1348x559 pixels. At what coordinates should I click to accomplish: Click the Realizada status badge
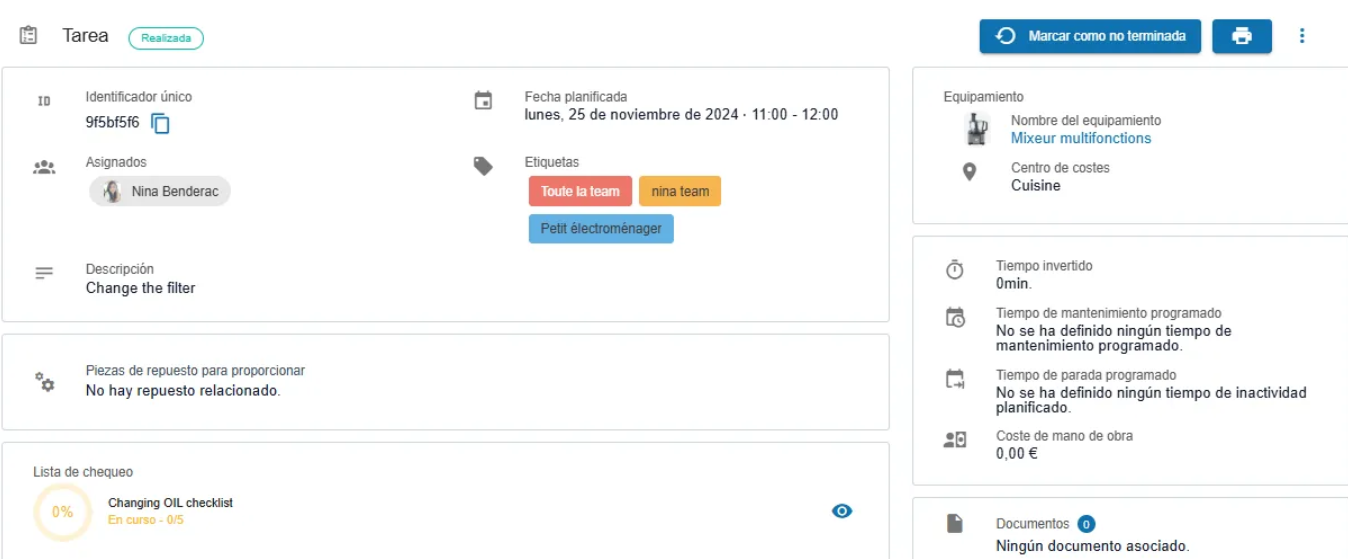tap(166, 38)
